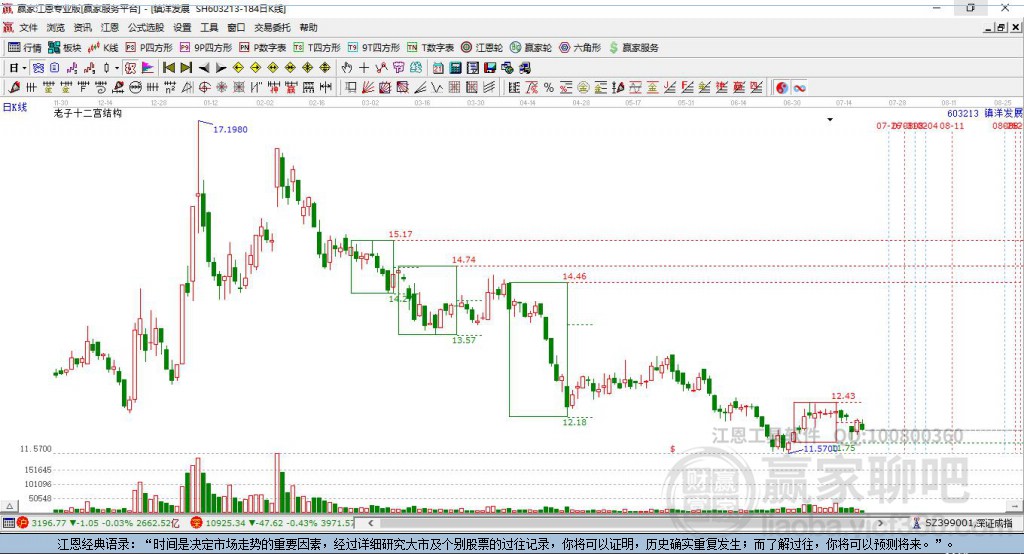Open the 文件 menu
The image size is (1024, 554).
(x=28, y=27)
